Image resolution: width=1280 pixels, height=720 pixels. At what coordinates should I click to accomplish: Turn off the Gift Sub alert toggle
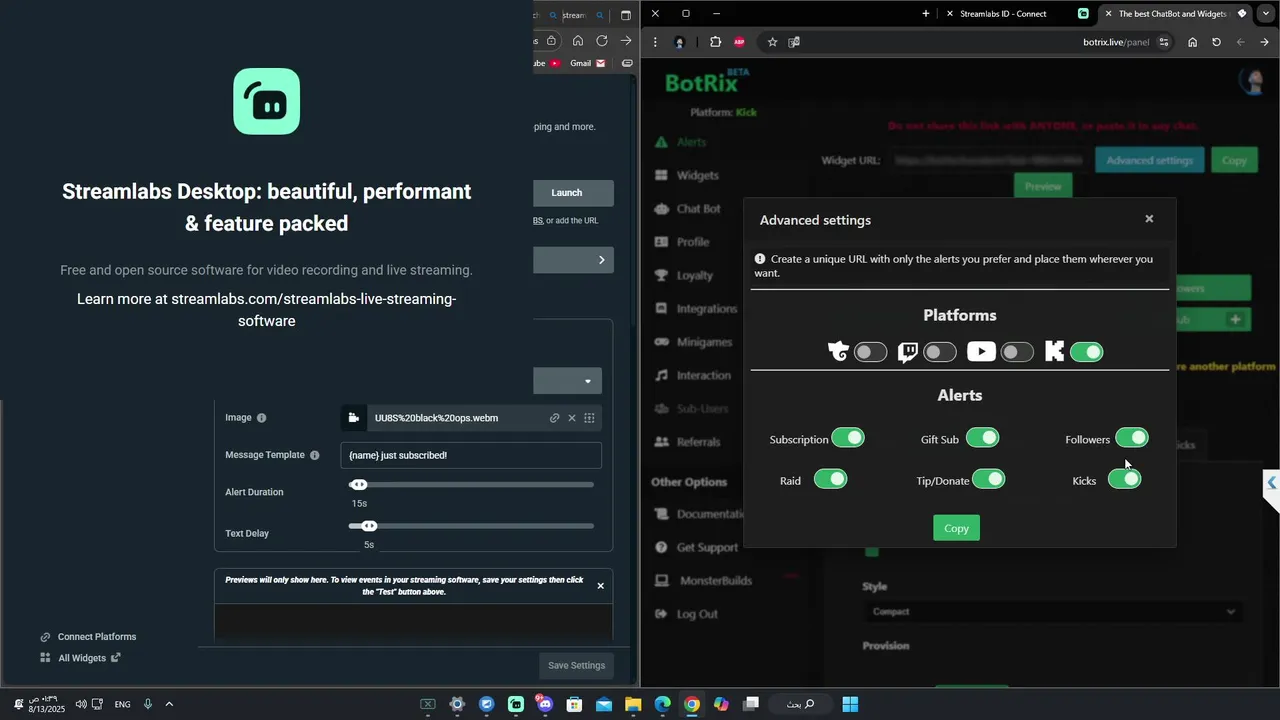click(x=983, y=438)
